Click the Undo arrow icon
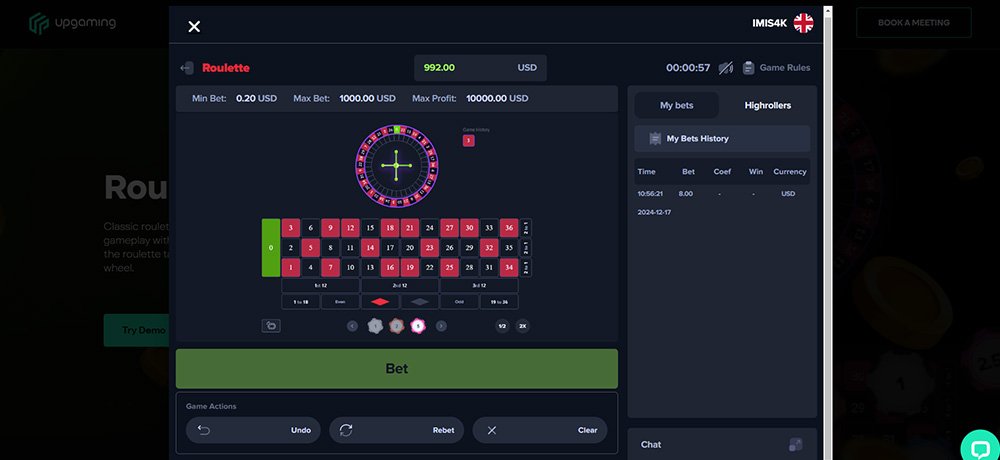Viewport: 1000px width, 460px height. coord(204,430)
